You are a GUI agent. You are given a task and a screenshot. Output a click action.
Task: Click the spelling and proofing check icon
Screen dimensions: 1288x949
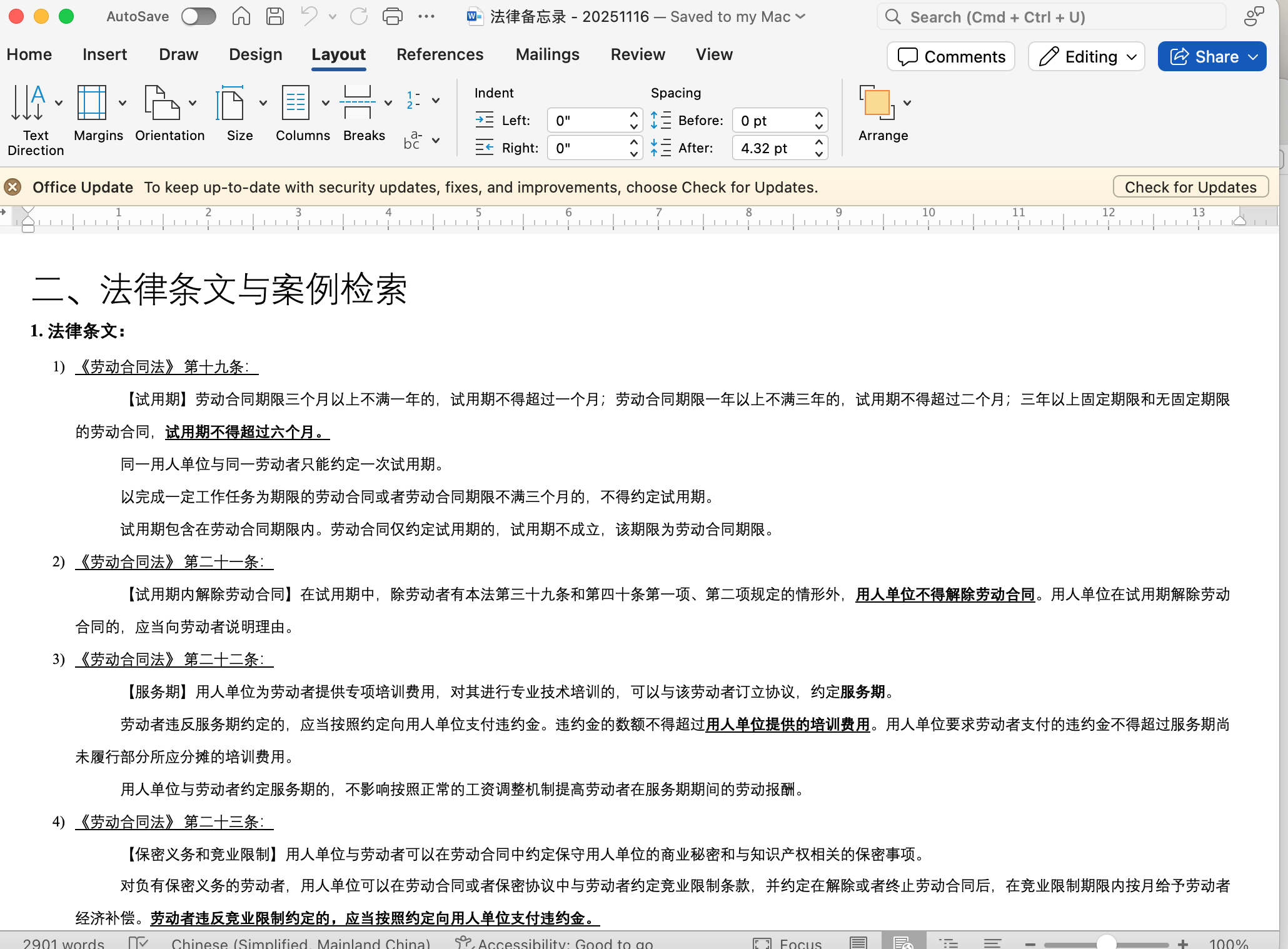[x=138, y=943]
